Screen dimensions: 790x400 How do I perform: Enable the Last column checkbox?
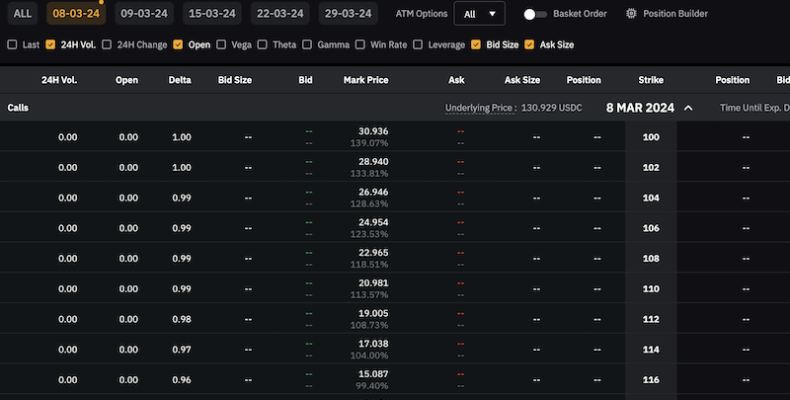[x=12, y=45]
